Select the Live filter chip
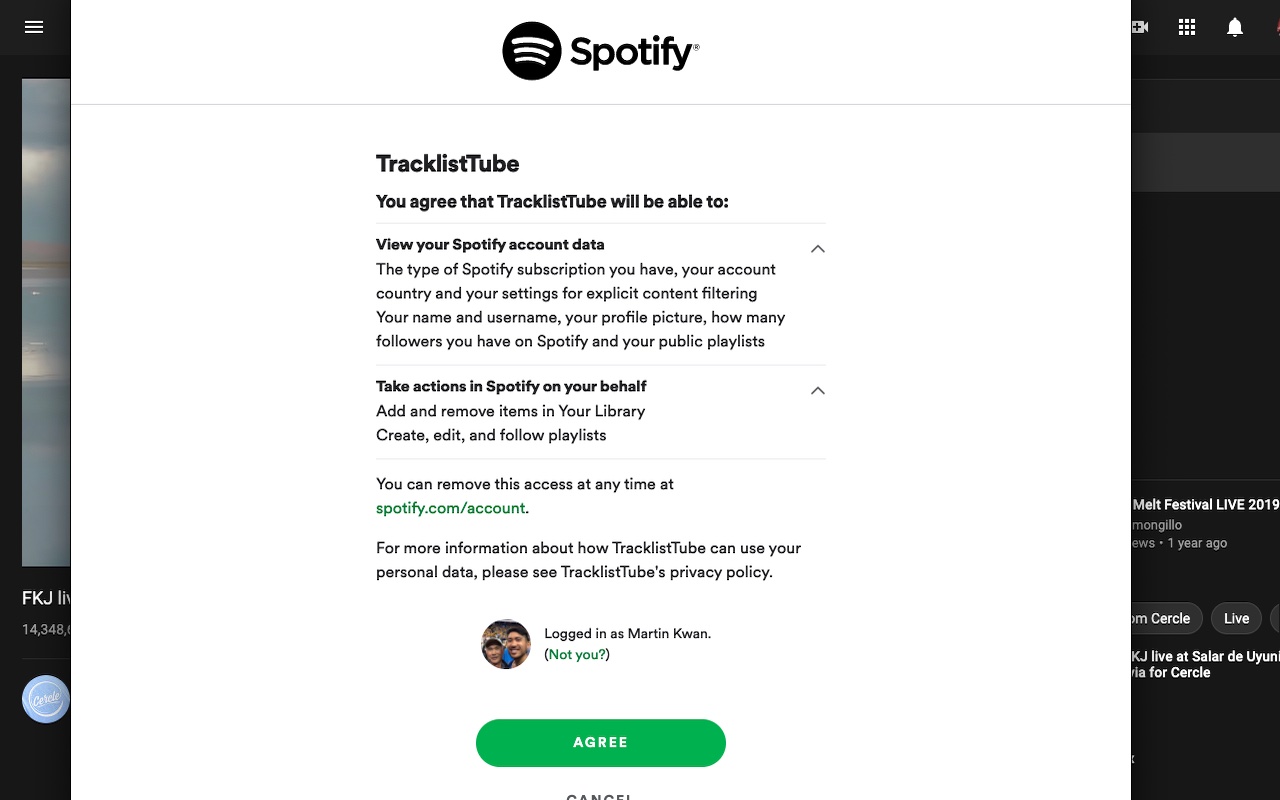Image resolution: width=1280 pixels, height=800 pixels. (x=1236, y=619)
